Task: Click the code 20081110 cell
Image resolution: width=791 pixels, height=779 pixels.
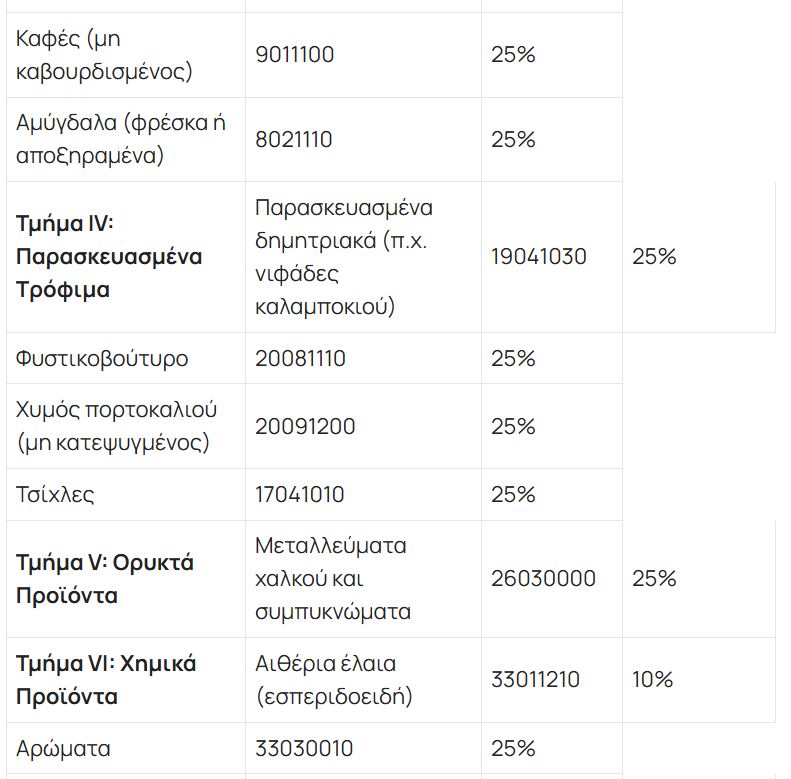Action: (x=300, y=358)
